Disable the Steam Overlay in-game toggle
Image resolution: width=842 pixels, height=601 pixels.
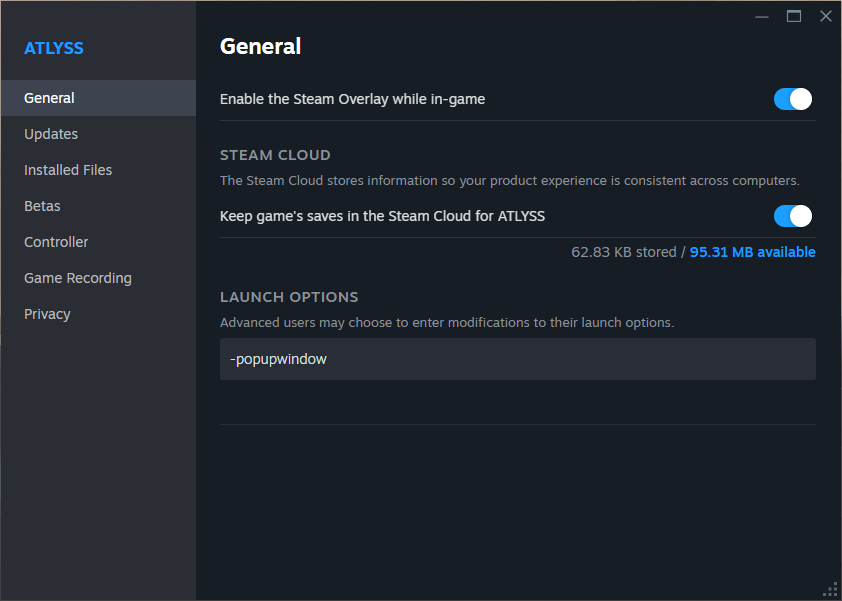[x=793, y=99]
